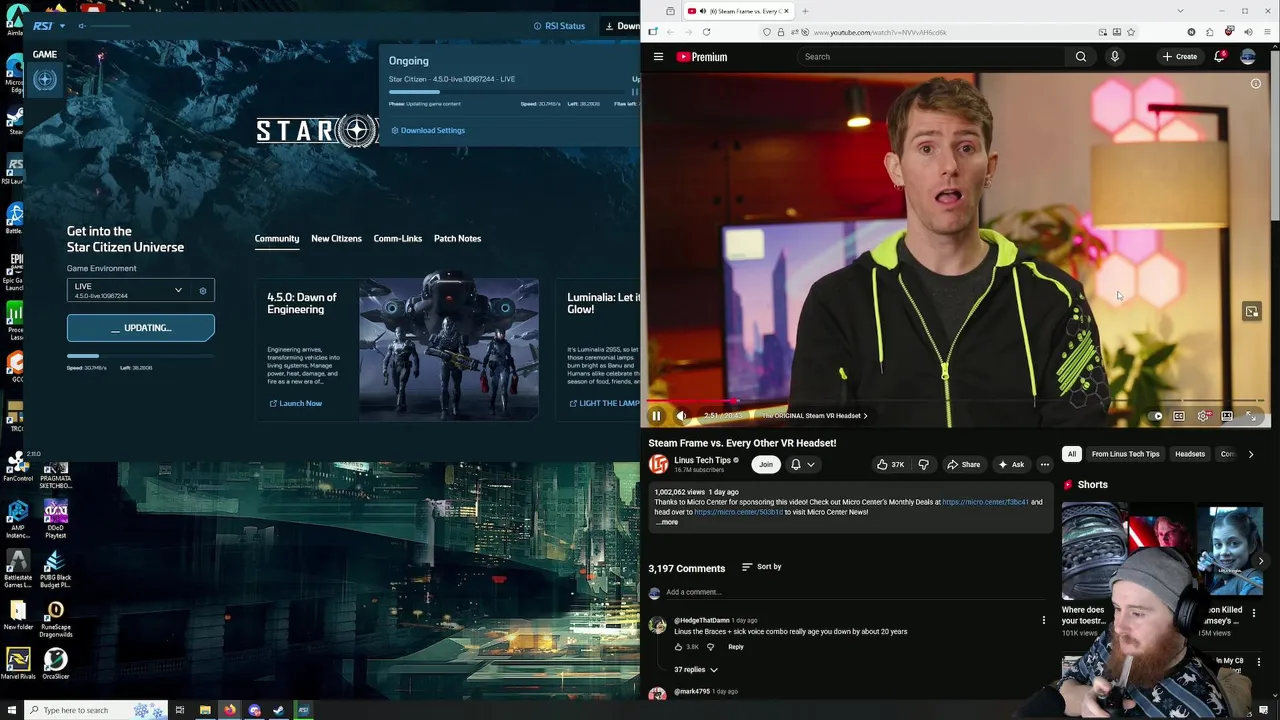Click the Firefox address bar URL
The image size is (1280, 720).
click(880, 32)
